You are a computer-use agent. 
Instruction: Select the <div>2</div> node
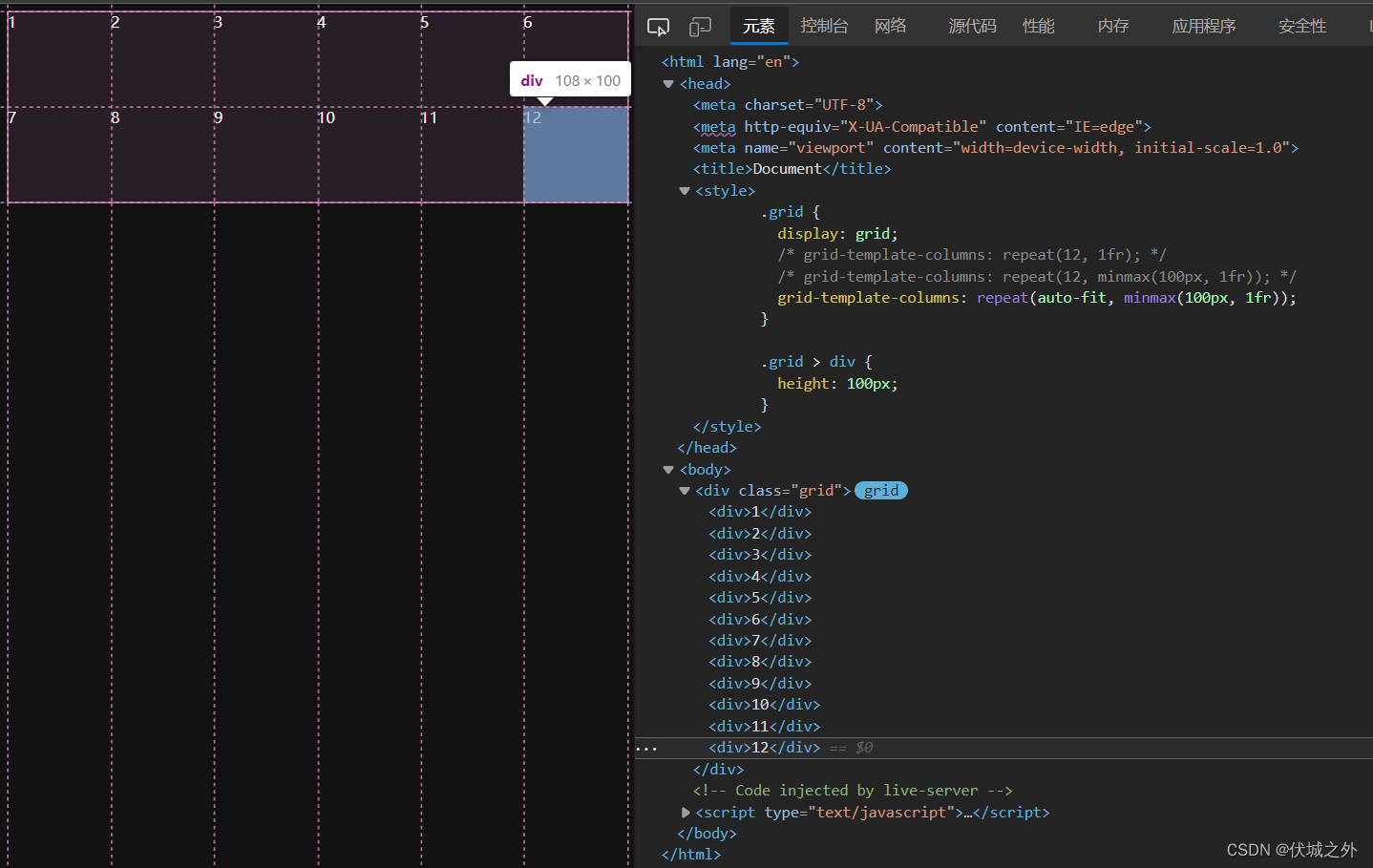point(760,534)
